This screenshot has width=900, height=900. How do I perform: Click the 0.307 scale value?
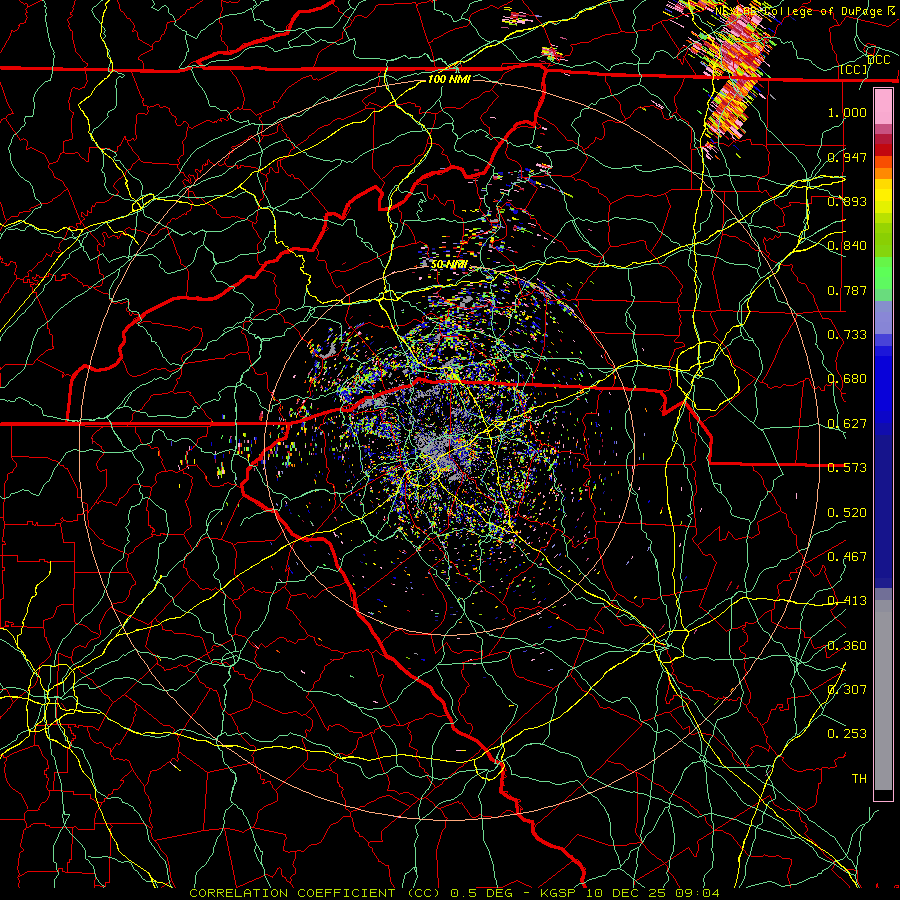(847, 690)
